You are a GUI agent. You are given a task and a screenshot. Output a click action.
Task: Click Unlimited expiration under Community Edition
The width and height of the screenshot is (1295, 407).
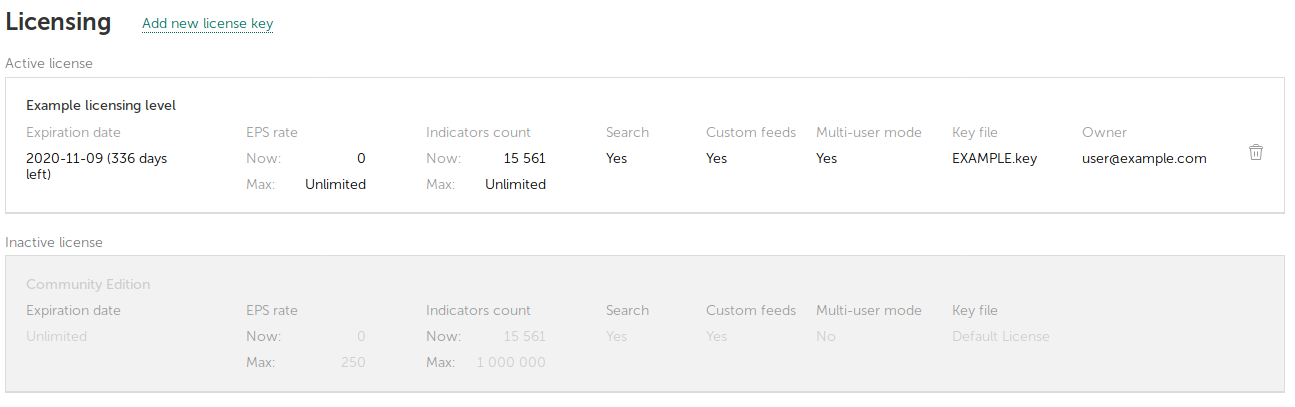[56, 336]
